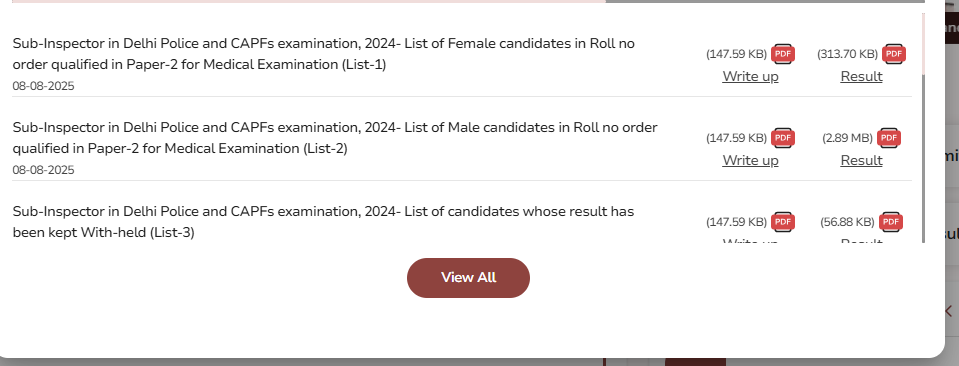959x366 pixels.
Task: Open the List-3 With-held write-up PDF icon
Action: coord(783,222)
